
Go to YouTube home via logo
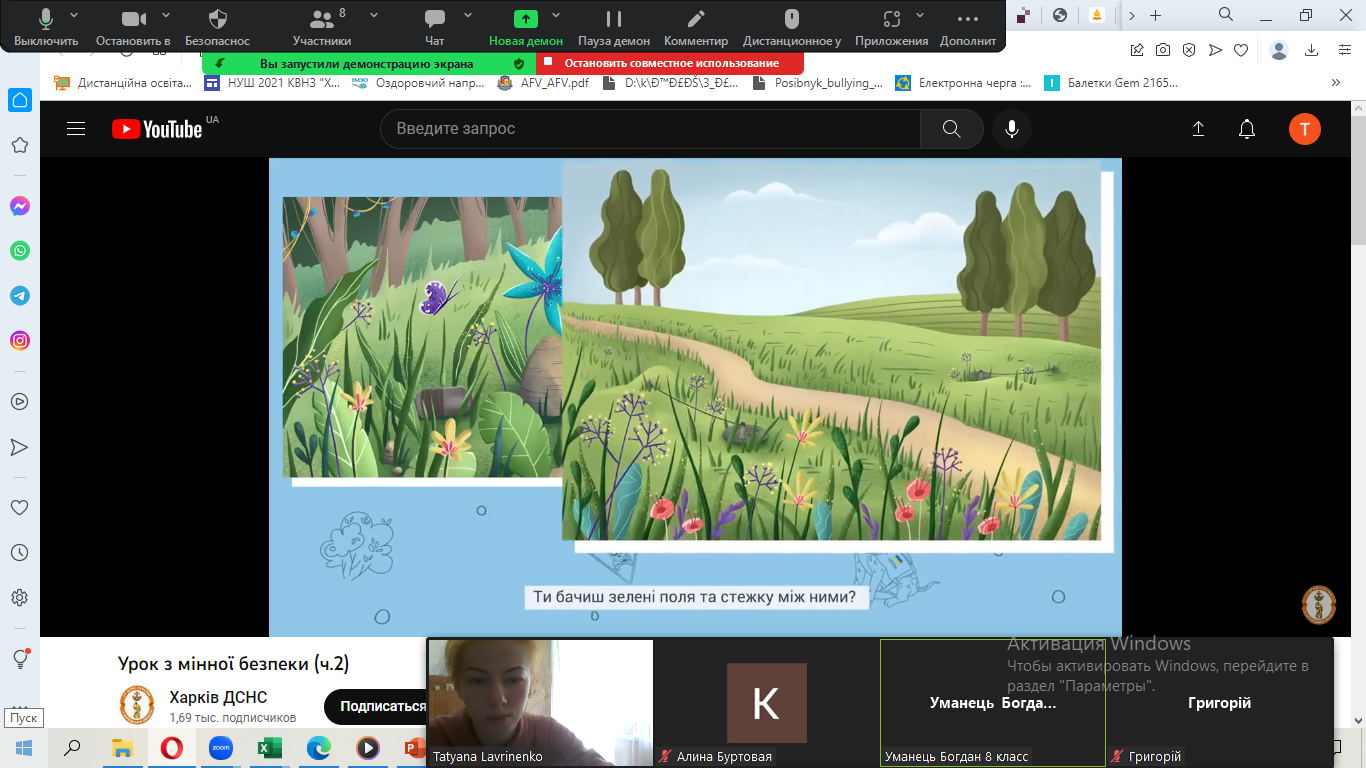(x=157, y=129)
